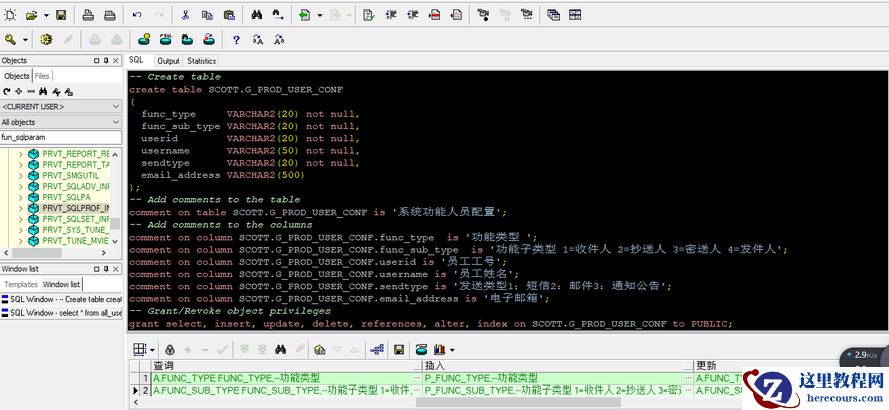Click the Tile windows icon
The height and width of the screenshot is (410, 889).
pyautogui.click(x=575, y=15)
